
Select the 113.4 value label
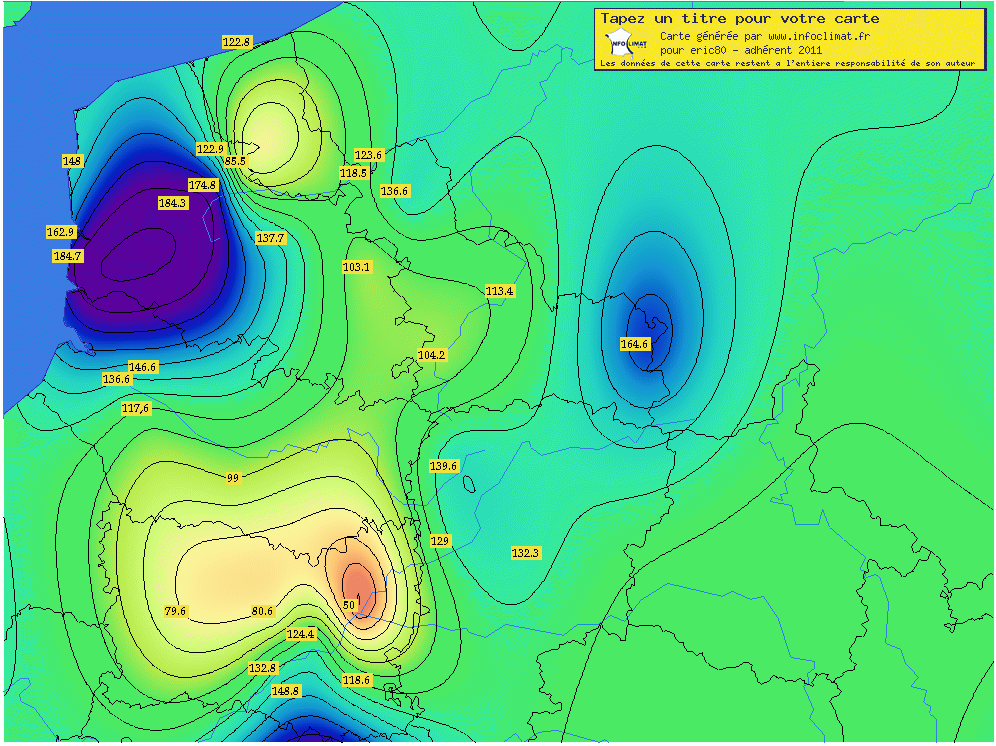point(499,291)
